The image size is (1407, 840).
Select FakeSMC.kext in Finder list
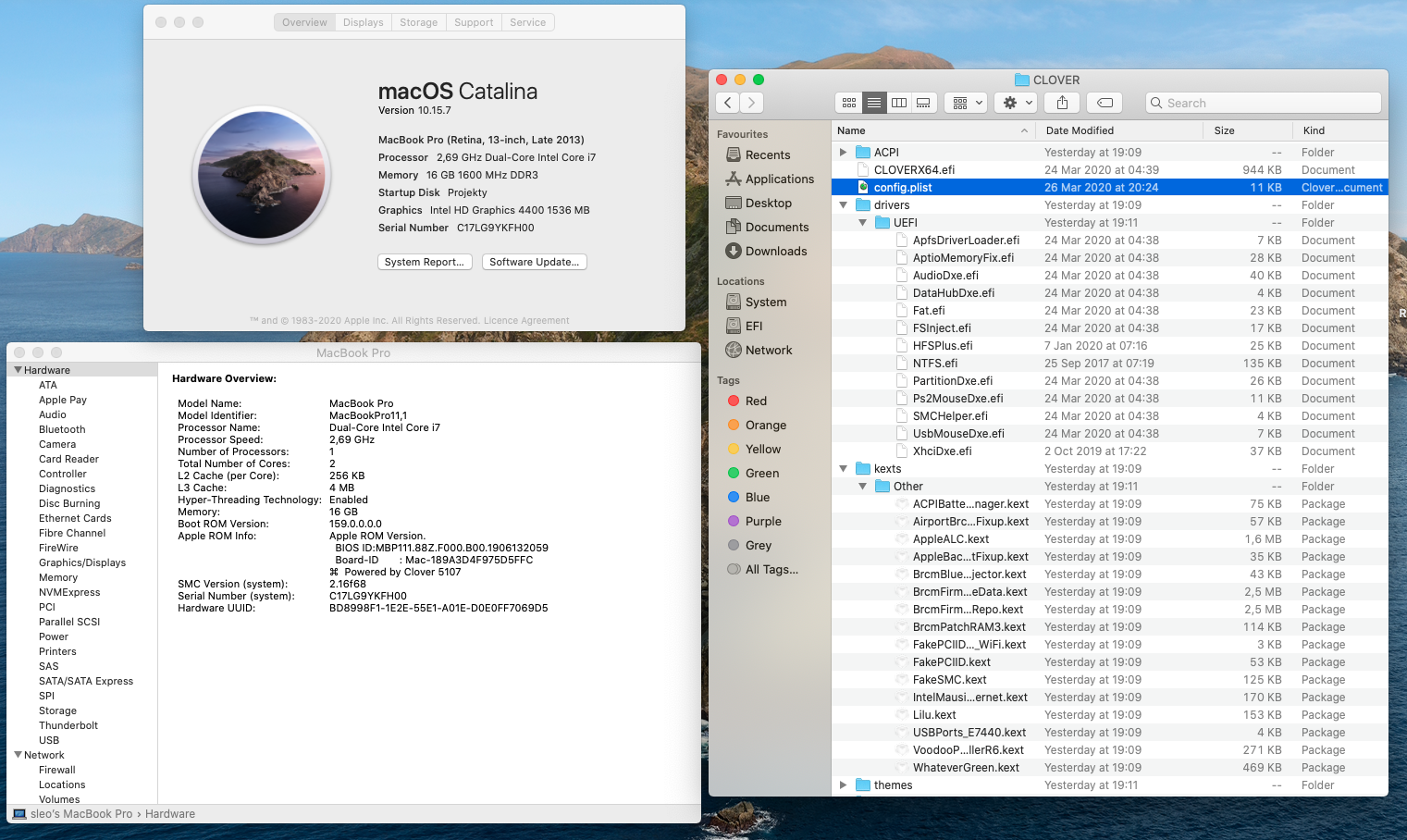[x=1109, y=679]
